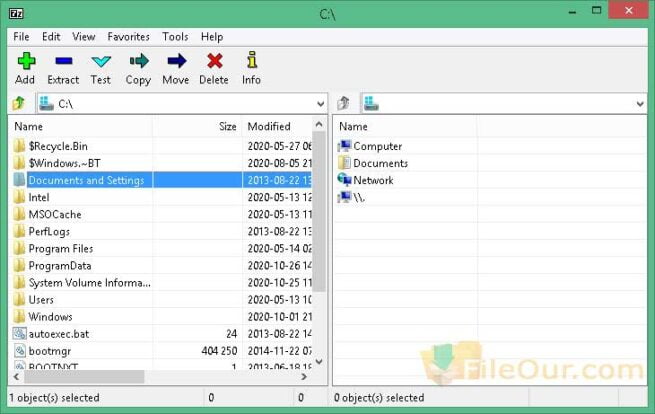Image resolution: width=655 pixels, height=414 pixels.
Task: Click the $Recycle.Bin folder icon
Action: 19,146
